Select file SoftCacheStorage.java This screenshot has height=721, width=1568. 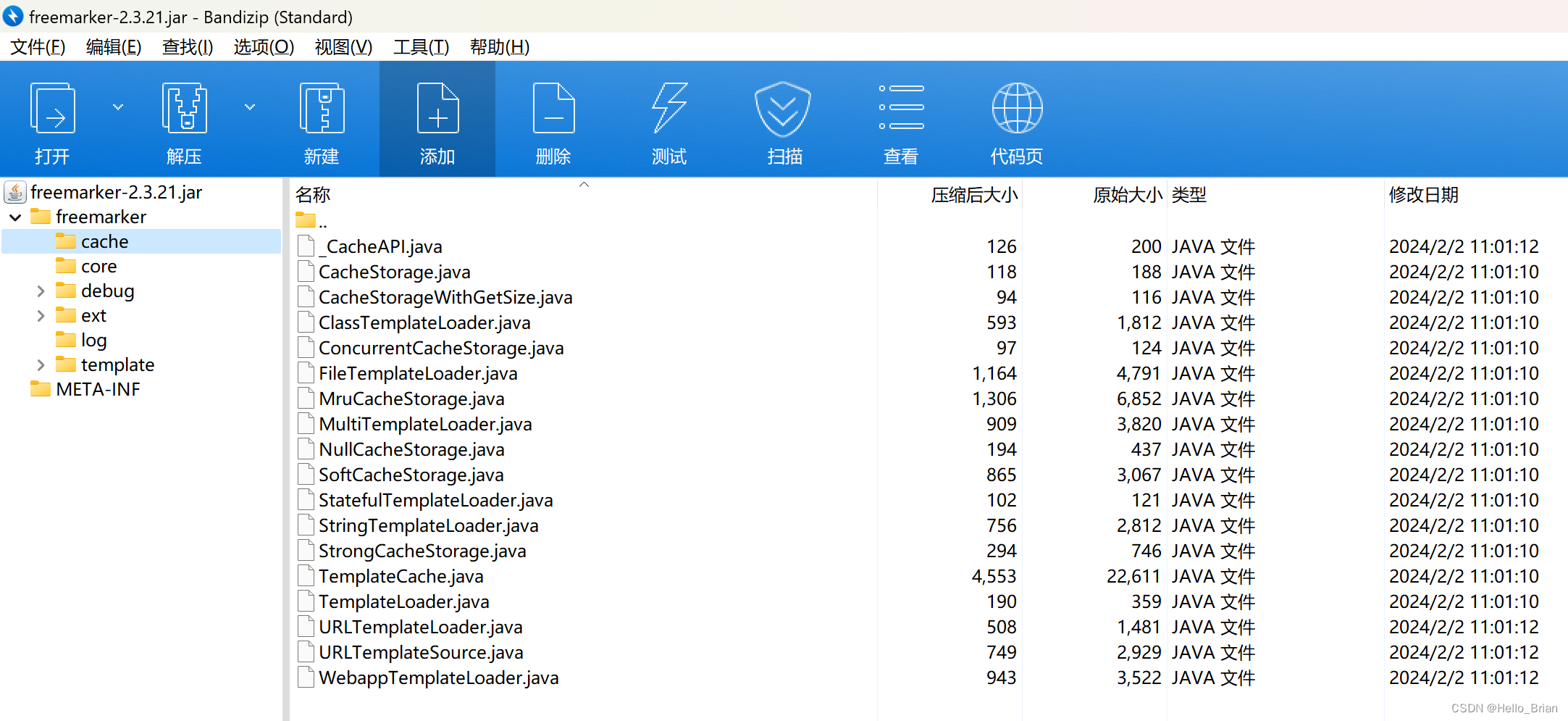pos(411,475)
